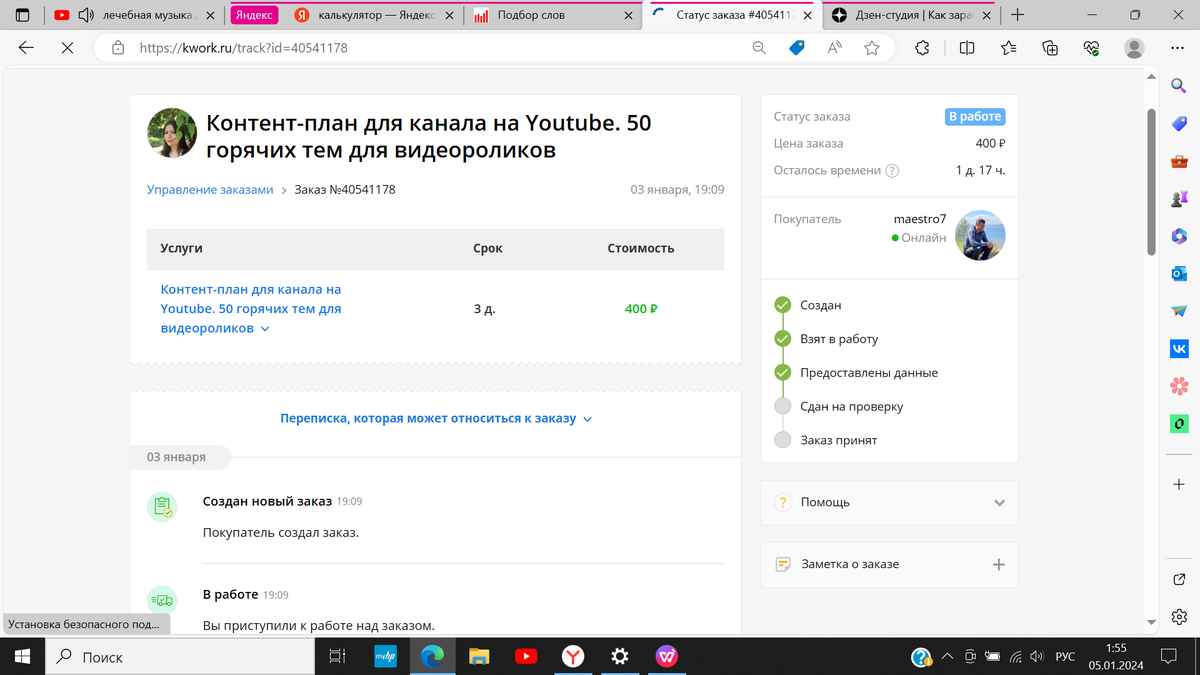Screen dimensions: 1200x675
Task: Open the Favorites list icon
Action: (x=1008, y=47)
